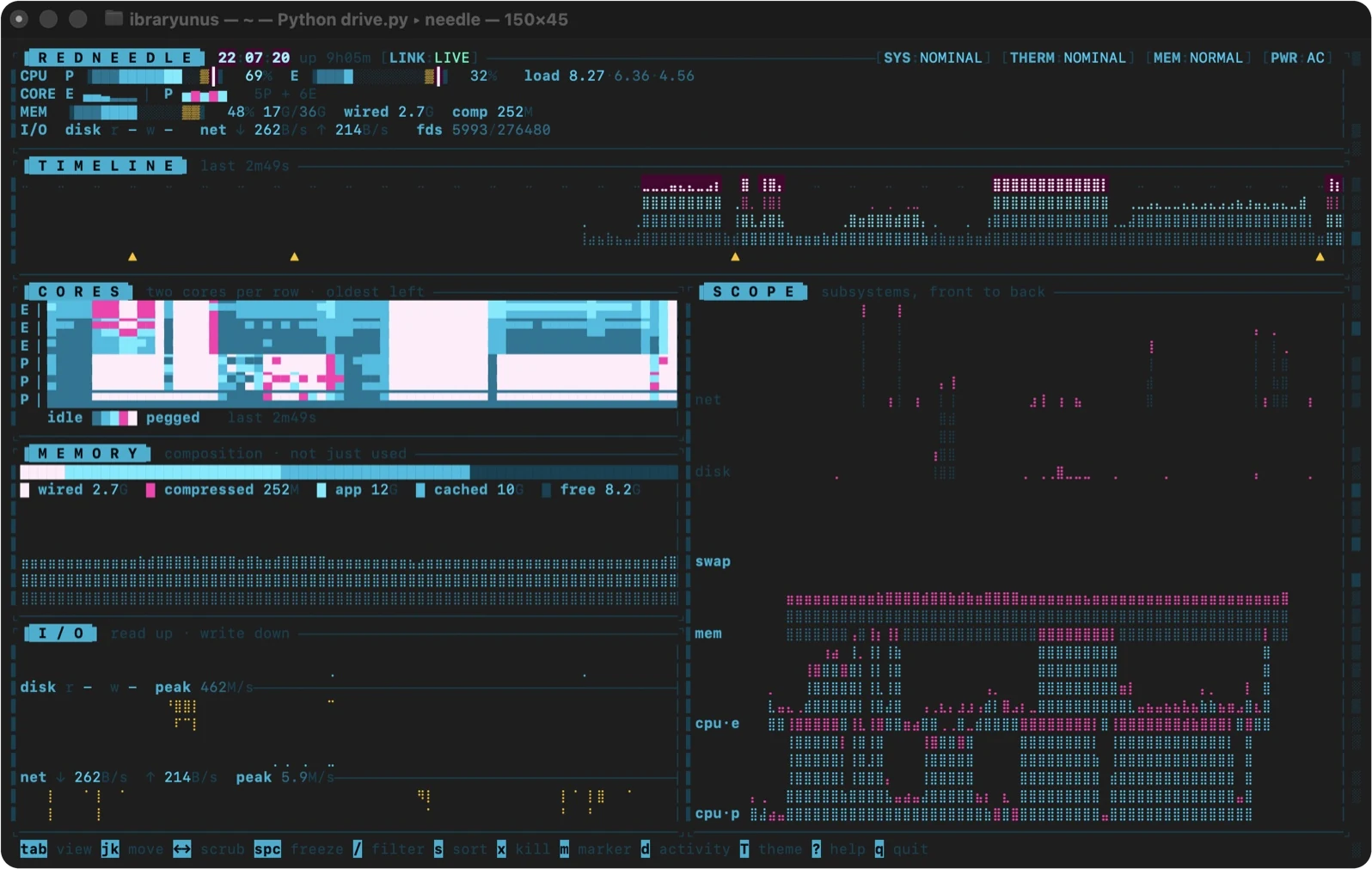Click 'last 2m49s' label in TIMELINE header

tap(245, 166)
